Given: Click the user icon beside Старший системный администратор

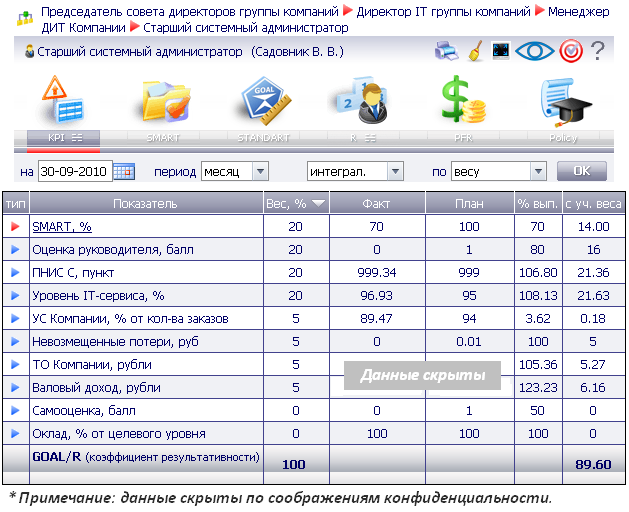Looking at the screenshot, I should pyautogui.click(x=29, y=52).
